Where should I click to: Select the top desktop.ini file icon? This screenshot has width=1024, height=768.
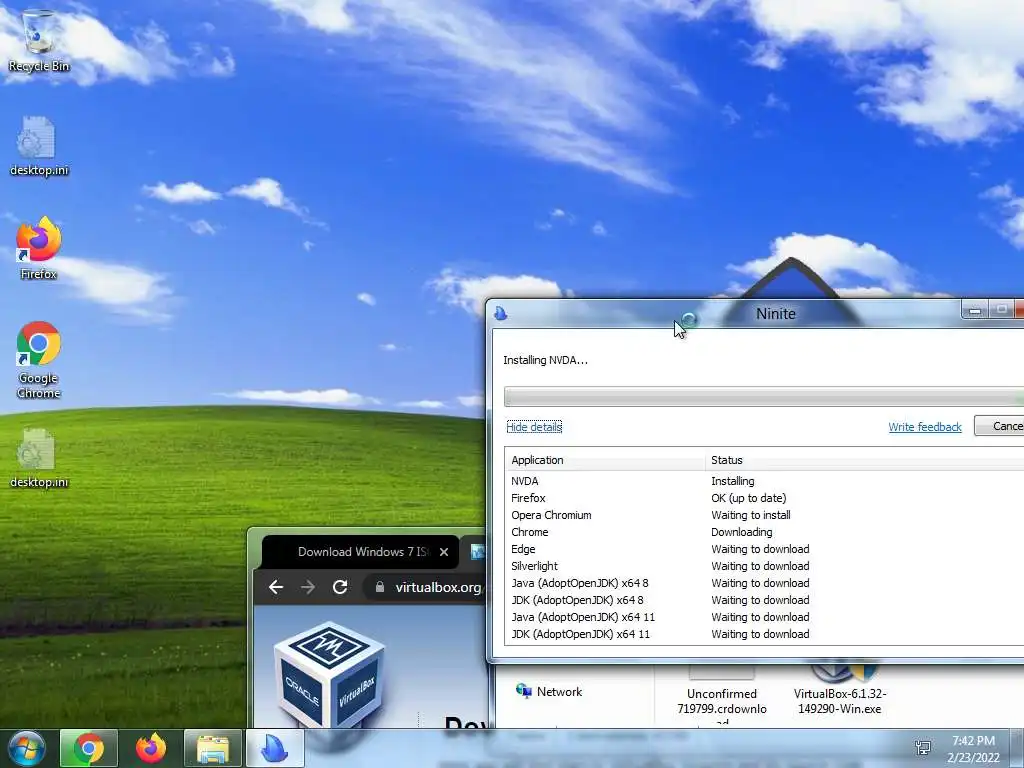click(38, 146)
